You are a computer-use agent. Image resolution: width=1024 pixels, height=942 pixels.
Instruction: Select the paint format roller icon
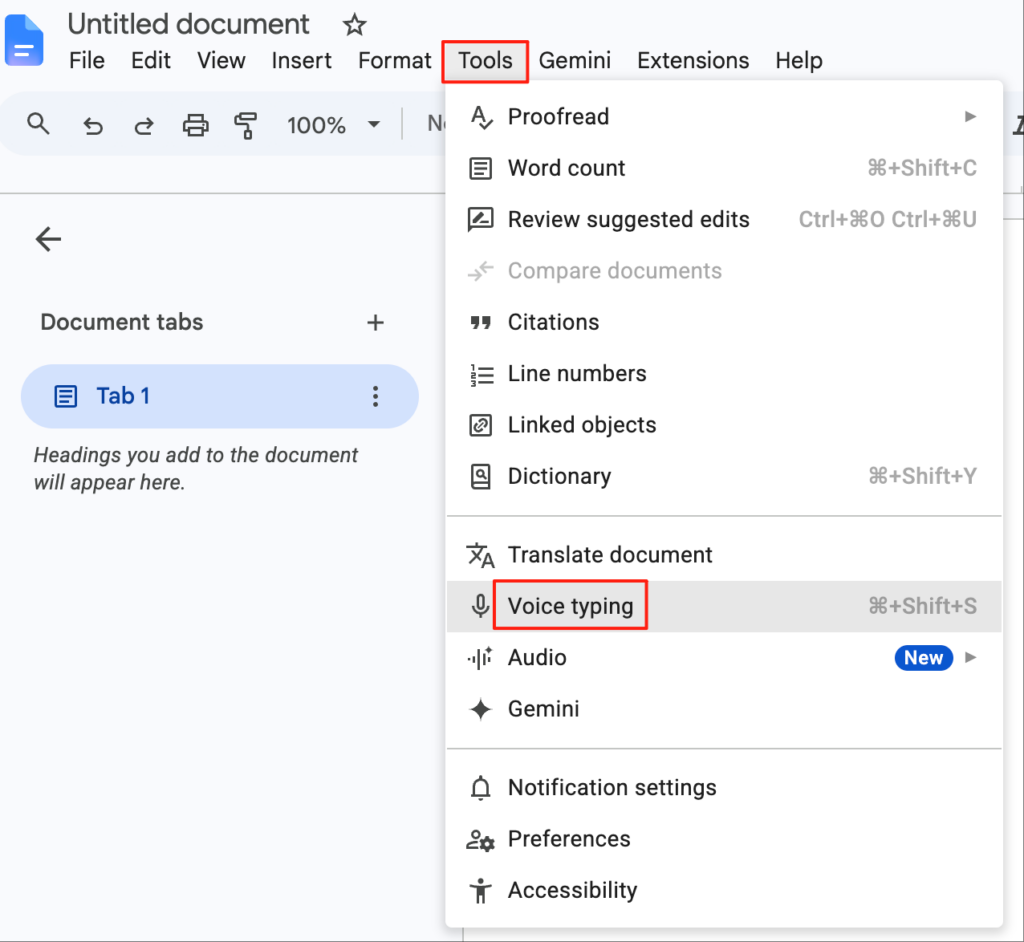[x=246, y=125]
